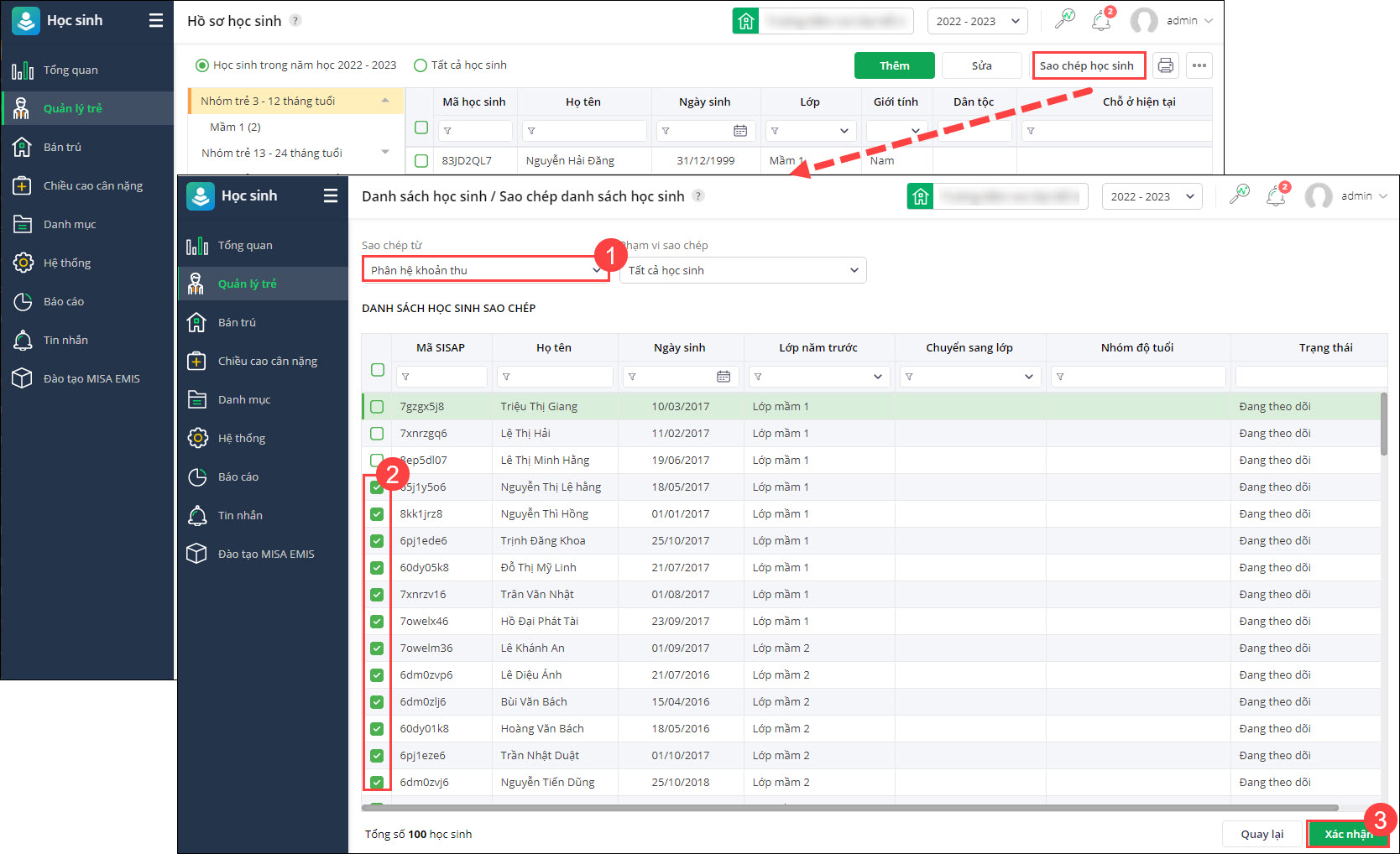Open the 2022 - 2023 school year dropdown
Viewport: 1400px width, 854px height.
pyautogui.click(x=1152, y=196)
